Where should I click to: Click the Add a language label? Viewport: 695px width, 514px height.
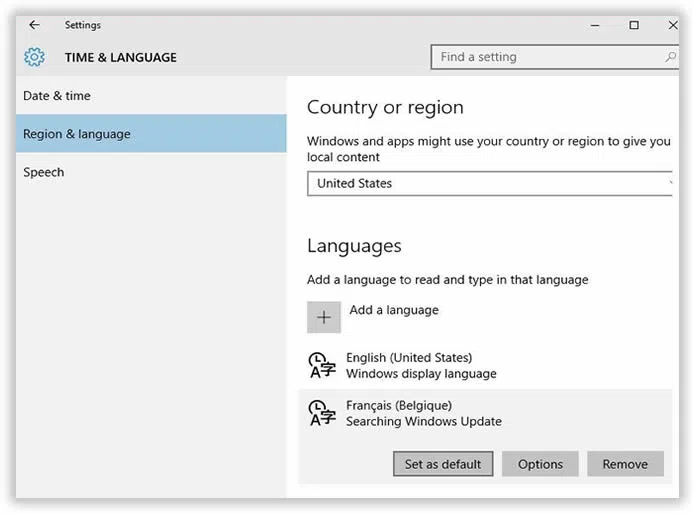point(394,310)
